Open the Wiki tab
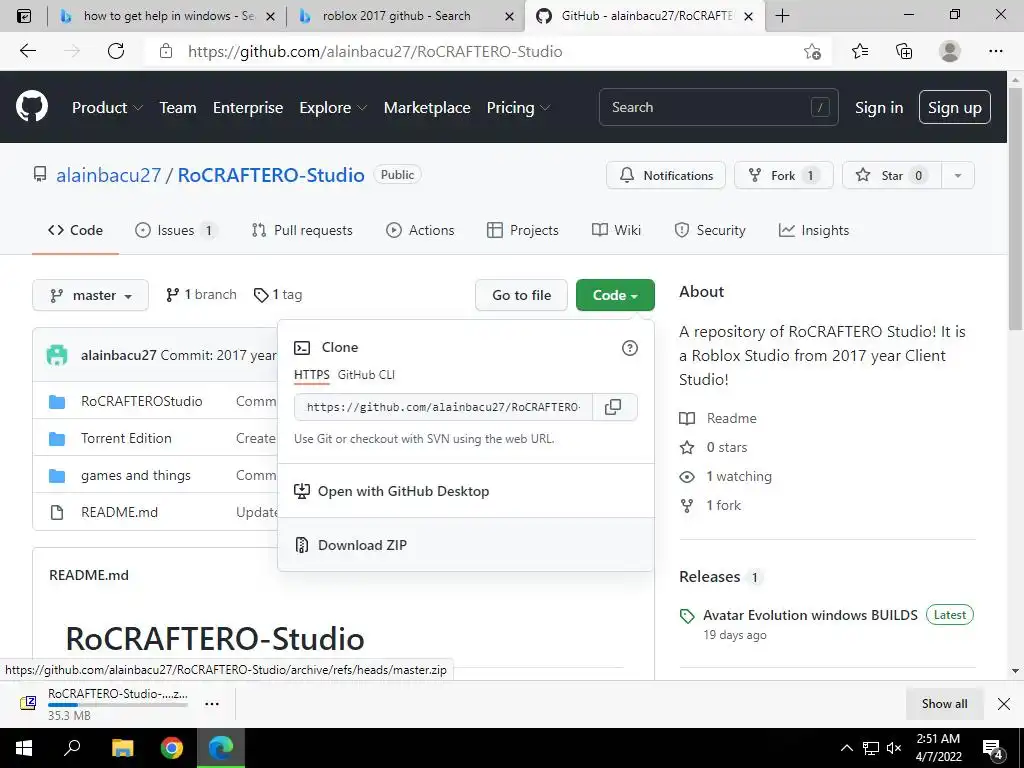1024x768 pixels. pyautogui.click(x=616, y=230)
